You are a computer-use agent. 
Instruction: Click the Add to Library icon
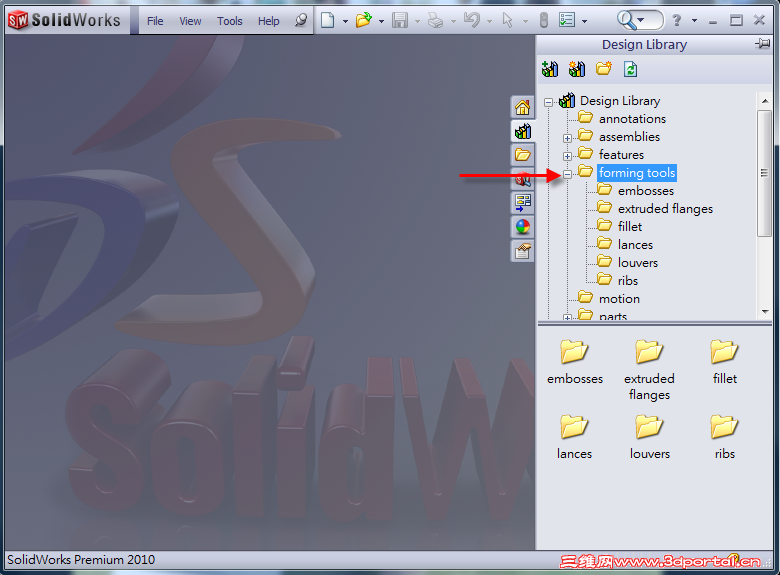coord(550,69)
